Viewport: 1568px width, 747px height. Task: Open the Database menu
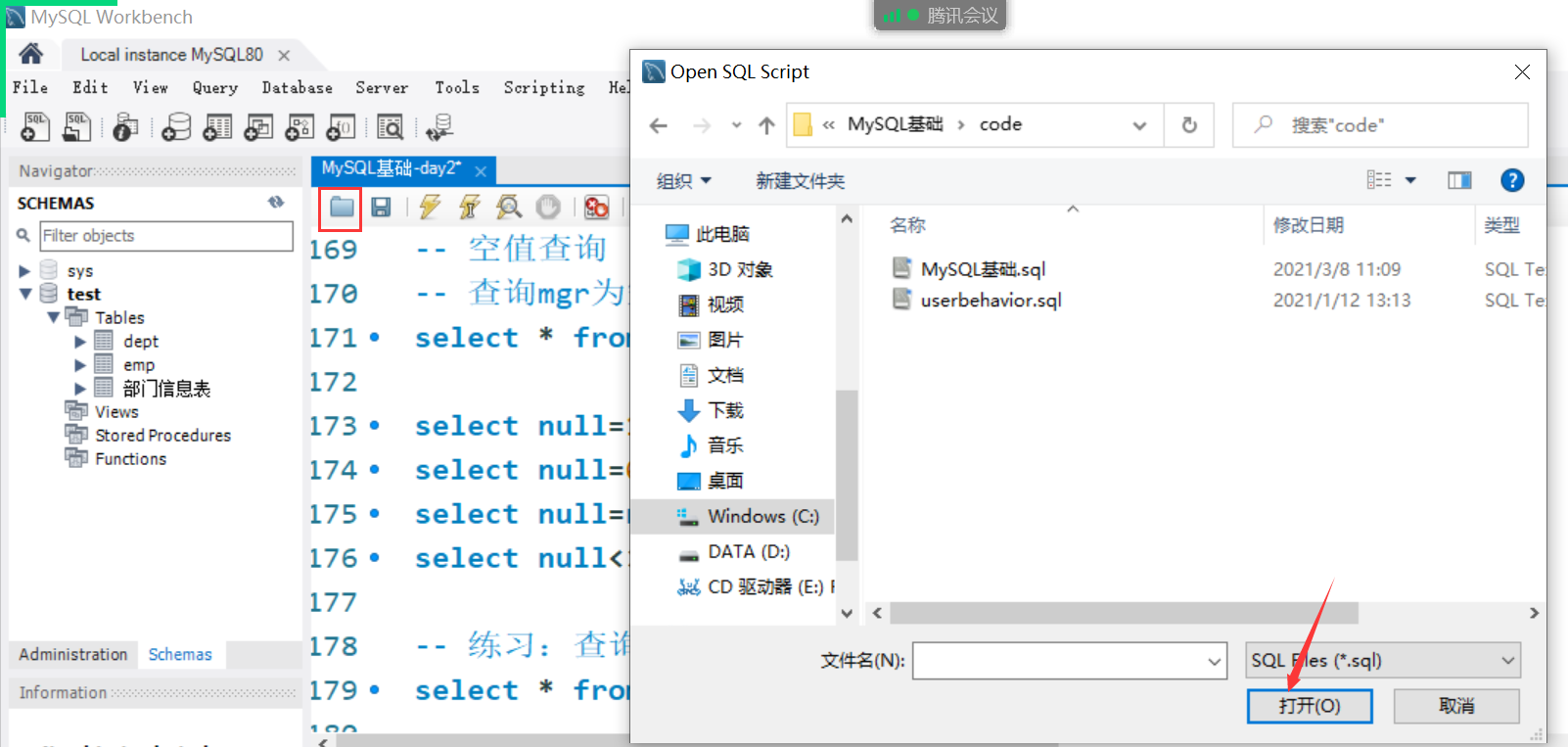click(297, 87)
